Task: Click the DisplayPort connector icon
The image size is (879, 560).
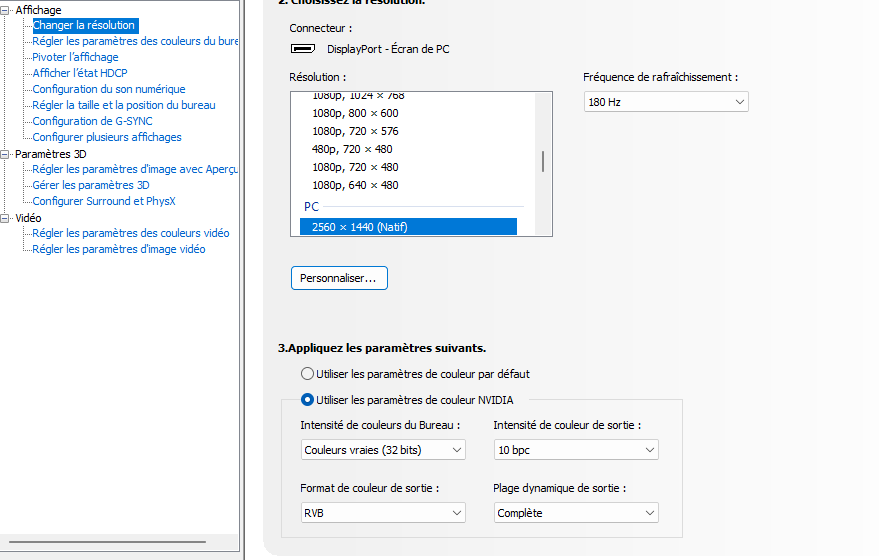Action: 303,49
